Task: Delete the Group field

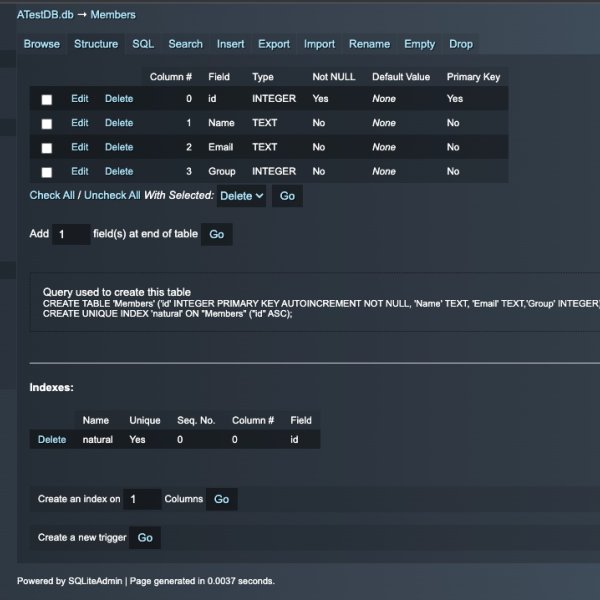Action: [x=118, y=171]
